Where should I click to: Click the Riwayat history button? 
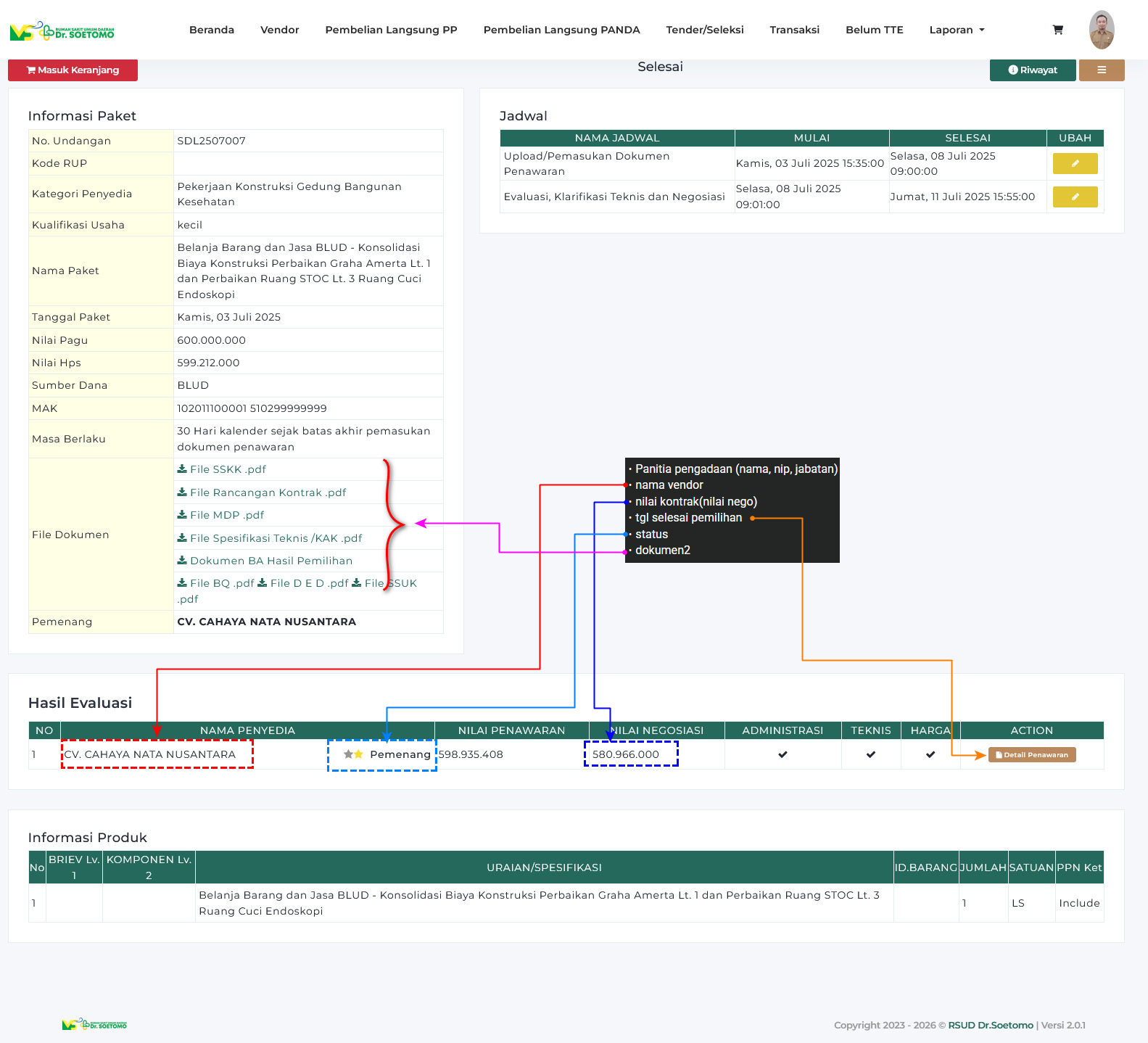click(1032, 70)
